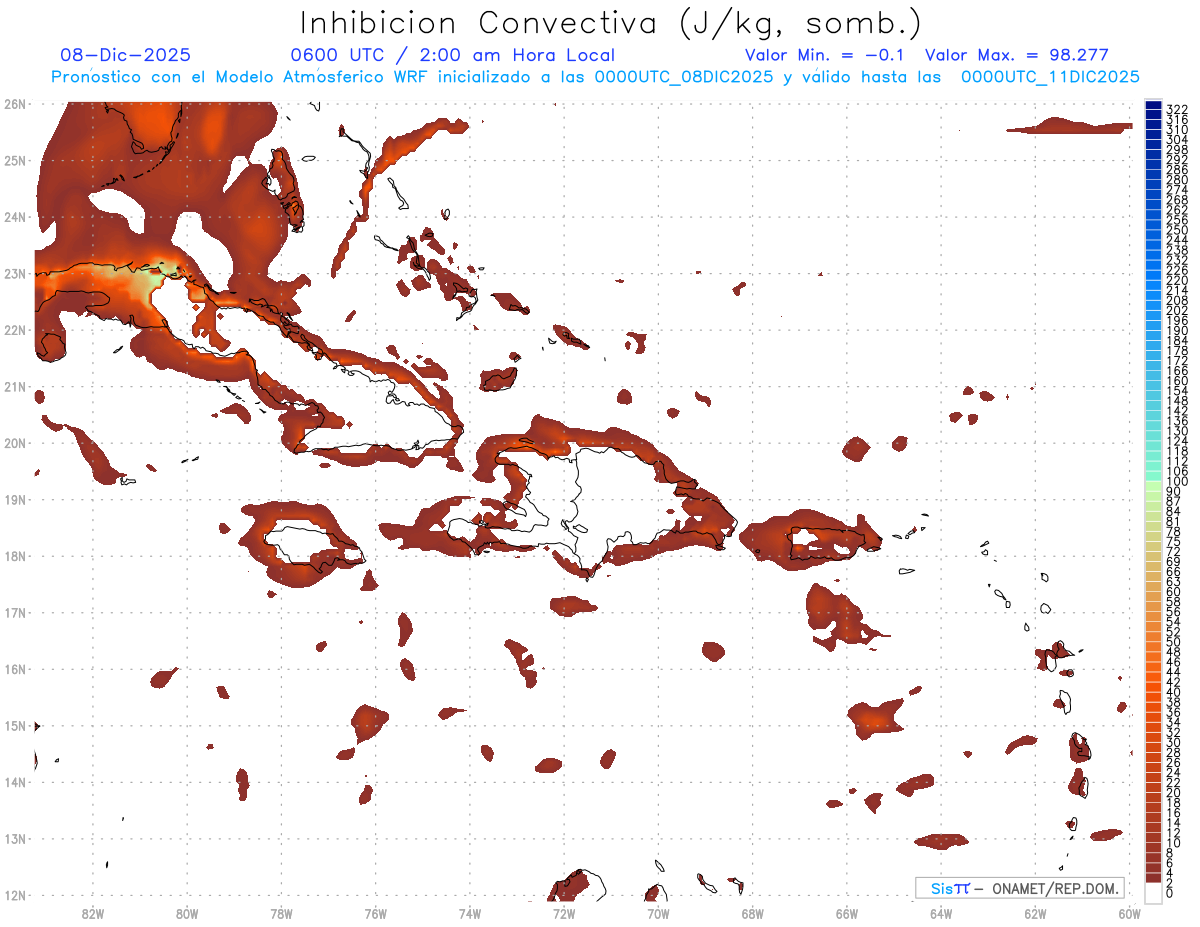Screen dimensions: 1200x927
Task: Click the "14N" latitude label
Action: click(15, 782)
